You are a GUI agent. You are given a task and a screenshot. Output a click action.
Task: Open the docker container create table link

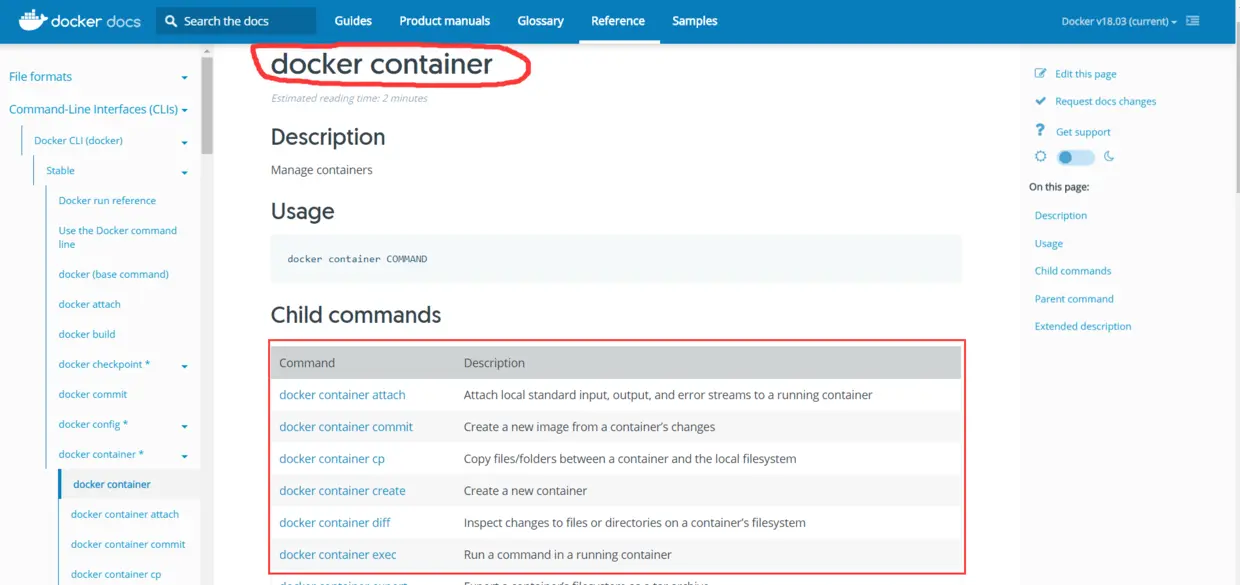tap(342, 491)
